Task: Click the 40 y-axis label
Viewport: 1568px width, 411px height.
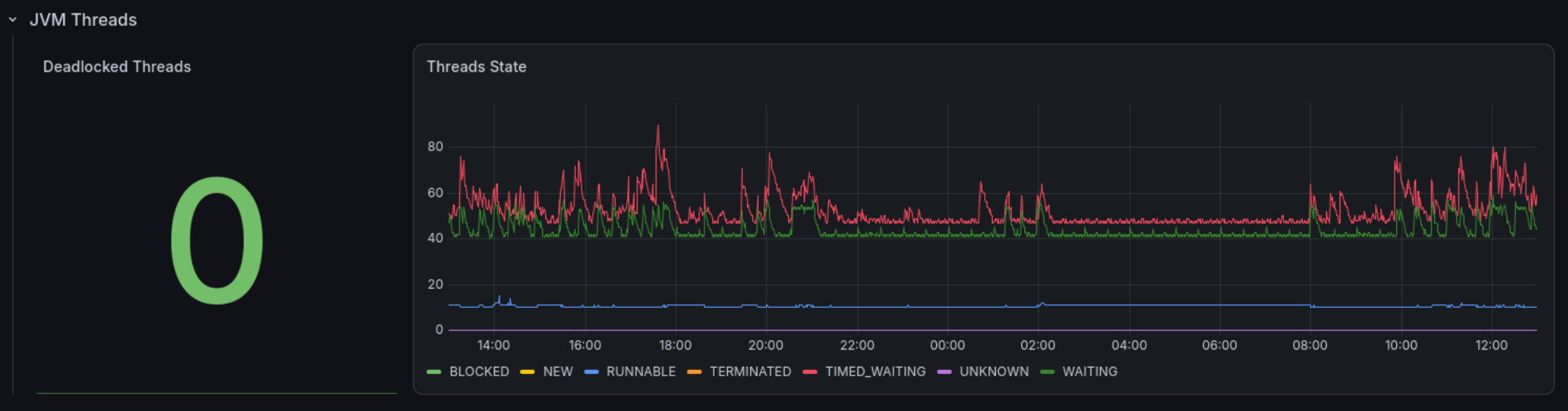Action: click(x=435, y=238)
